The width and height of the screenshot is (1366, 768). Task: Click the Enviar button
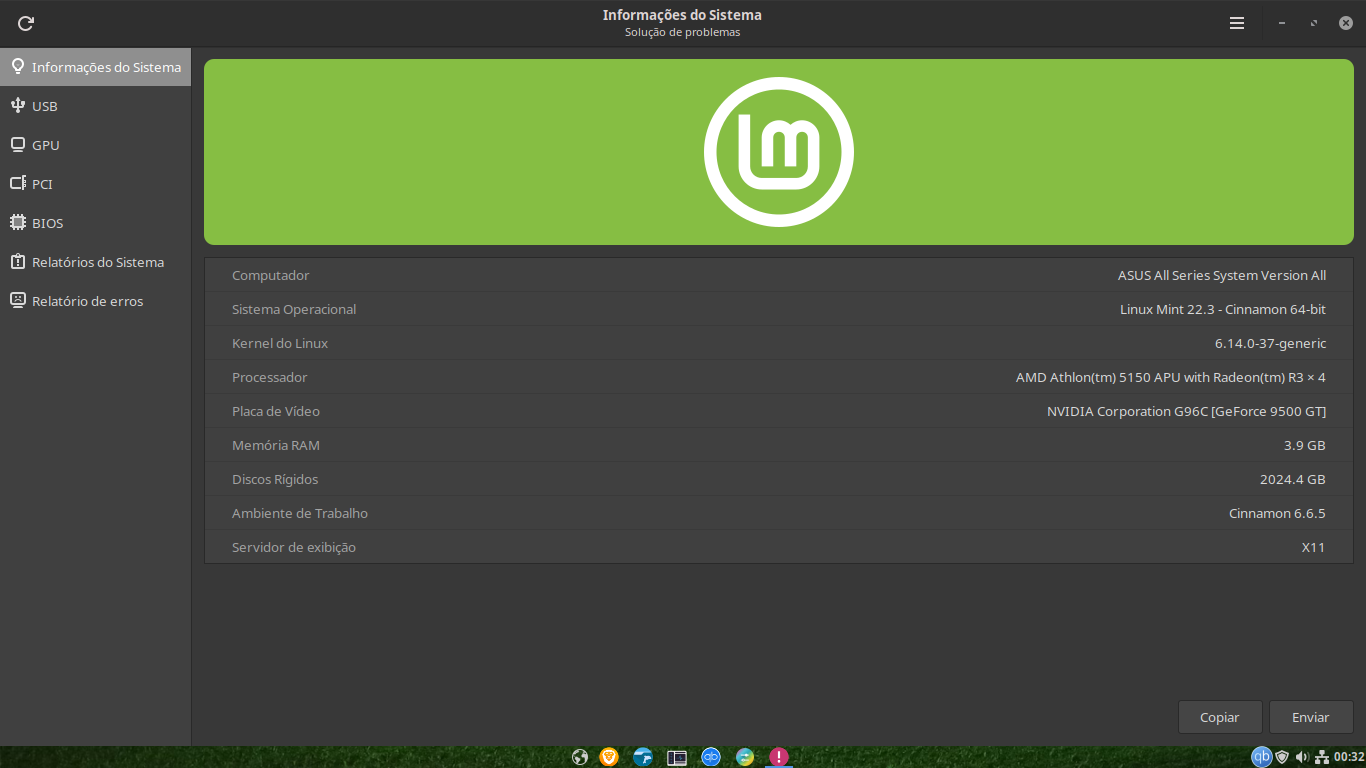point(1310,717)
